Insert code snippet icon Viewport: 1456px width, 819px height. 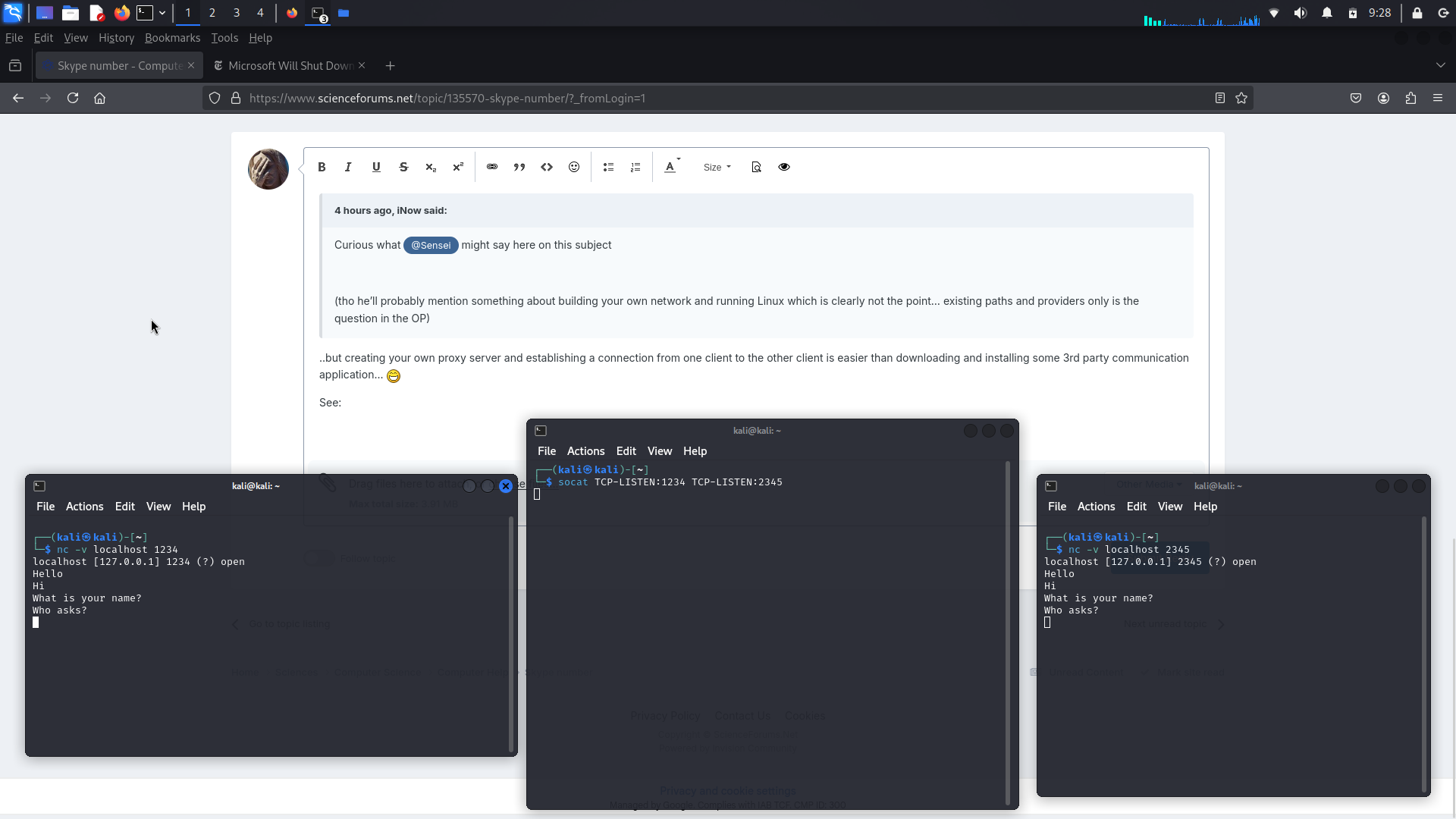click(x=547, y=167)
